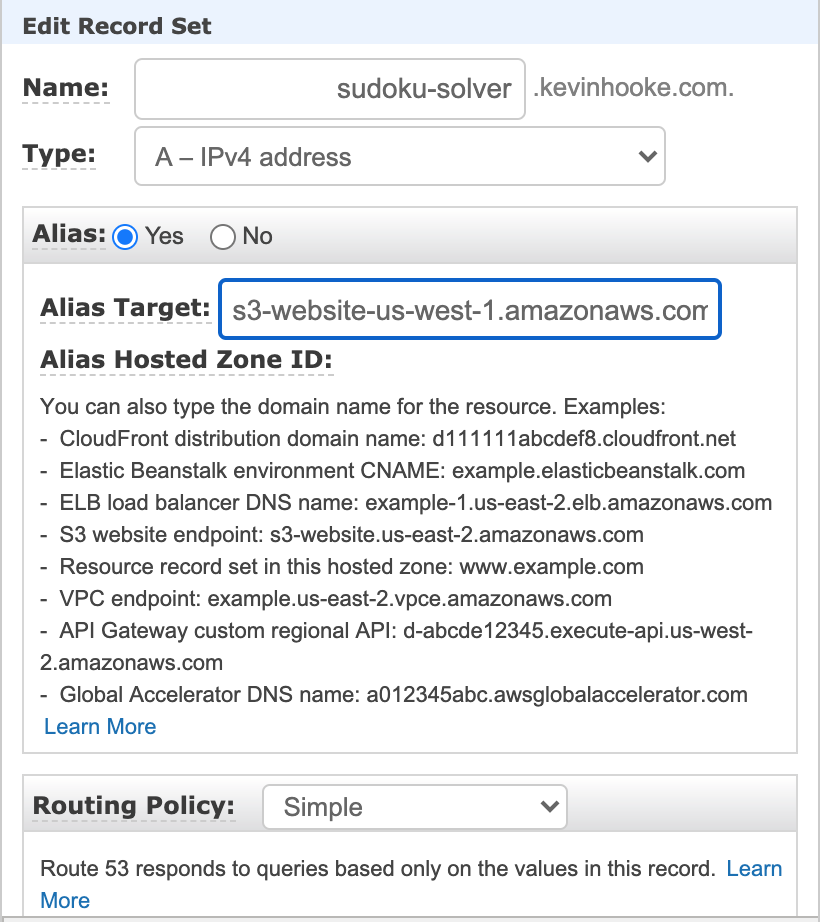Click the Simple routing policy selector

414,806
